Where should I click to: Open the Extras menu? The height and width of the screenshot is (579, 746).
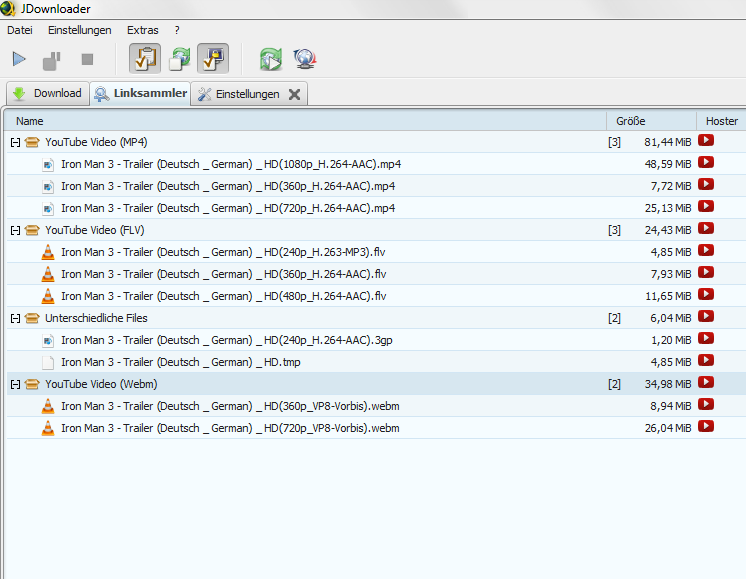143,30
